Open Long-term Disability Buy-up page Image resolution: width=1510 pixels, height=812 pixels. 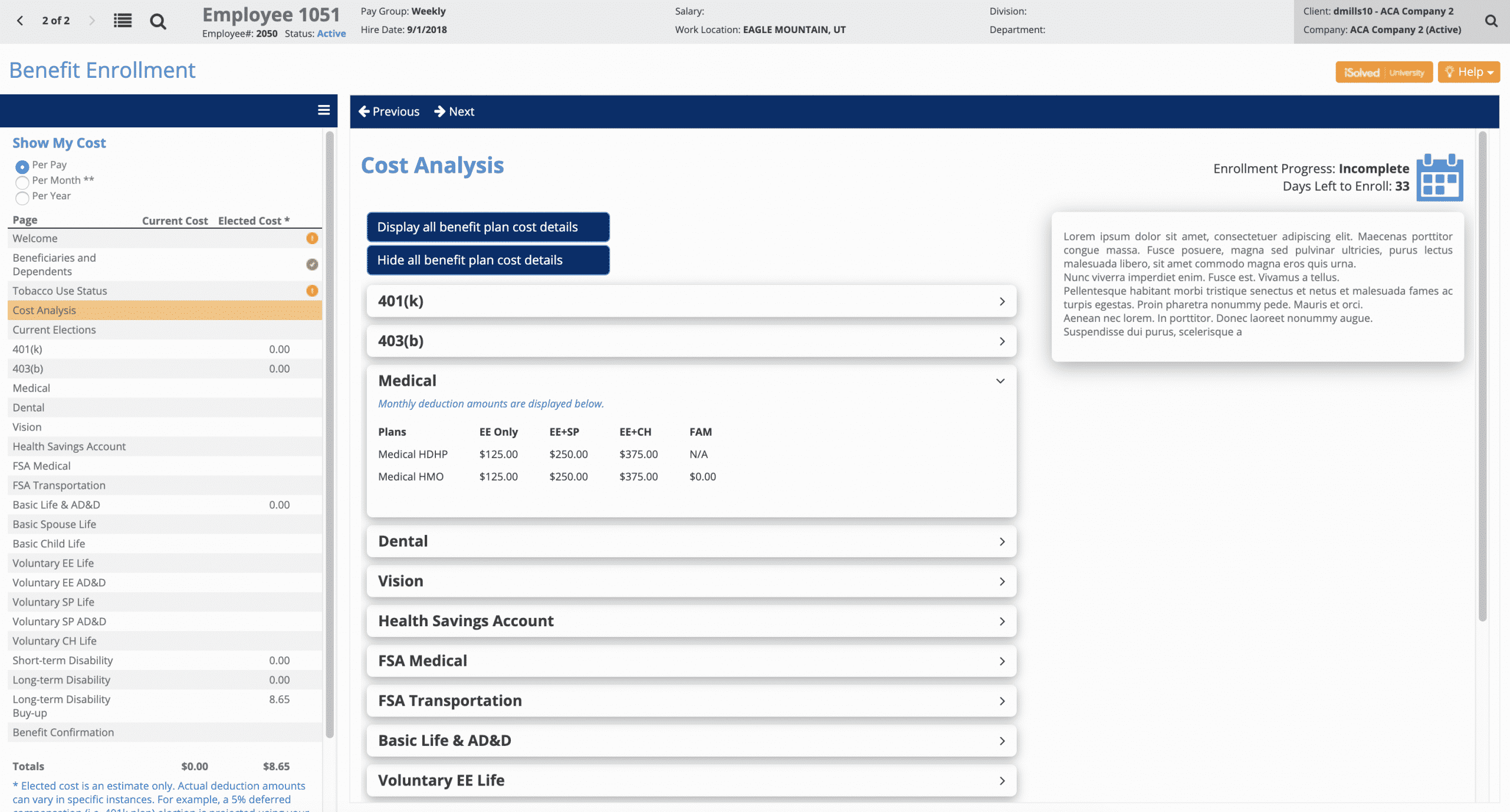(61, 706)
